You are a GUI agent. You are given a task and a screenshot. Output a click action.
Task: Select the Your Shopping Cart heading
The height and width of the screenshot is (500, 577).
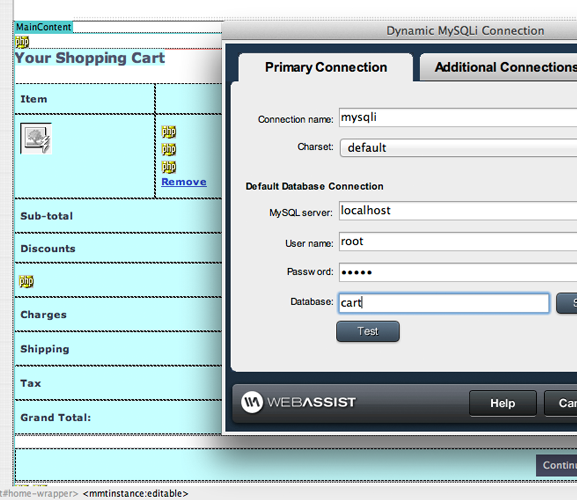click(90, 58)
